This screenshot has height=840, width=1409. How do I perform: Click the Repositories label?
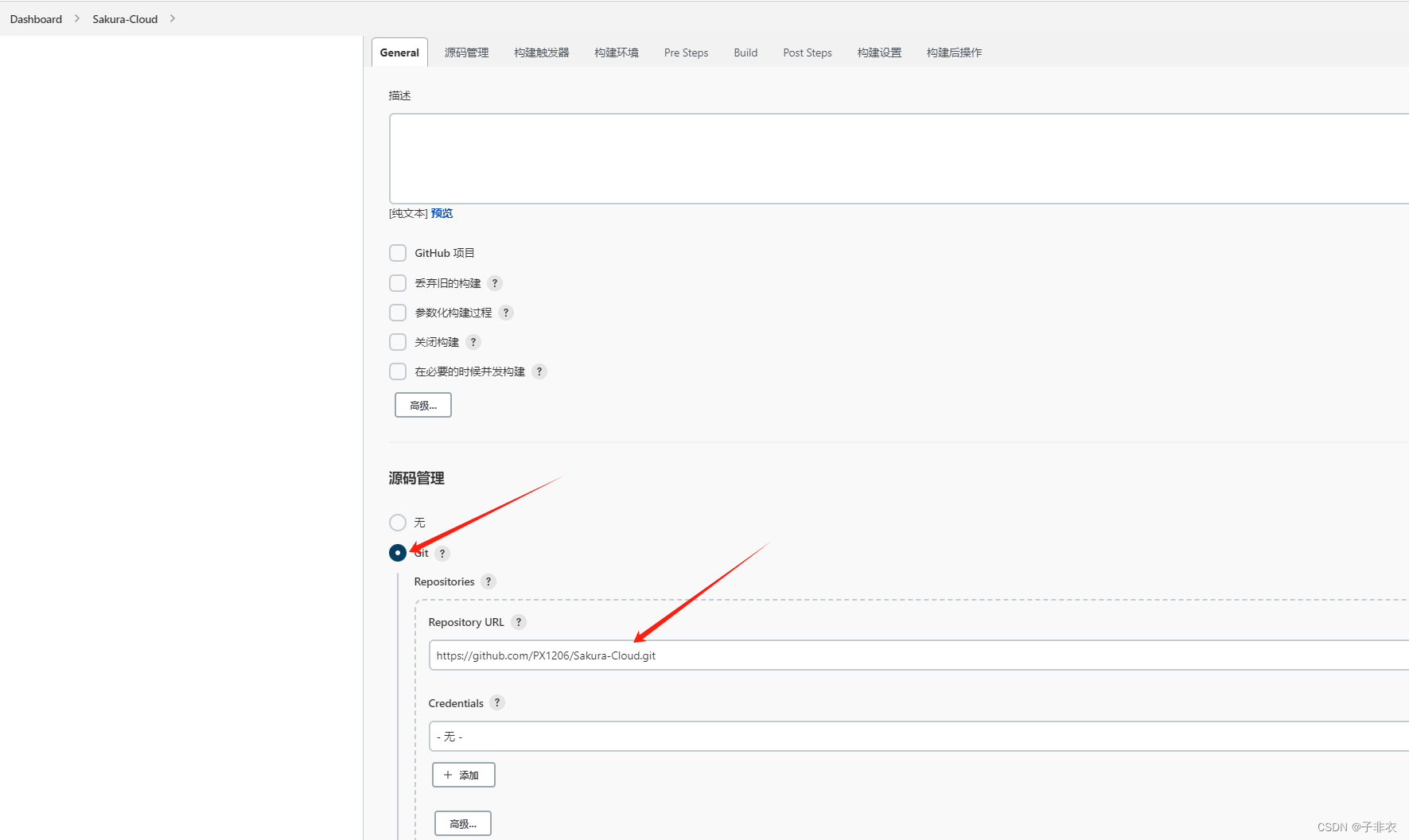444,581
